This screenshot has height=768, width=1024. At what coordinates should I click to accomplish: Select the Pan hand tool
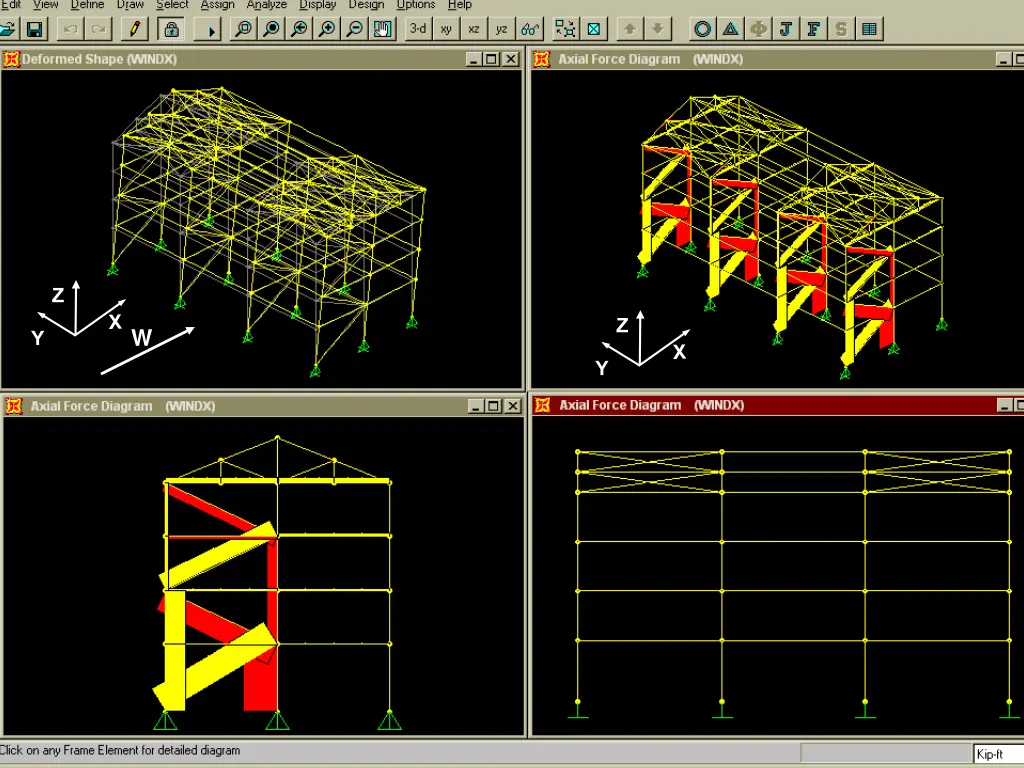click(383, 29)
